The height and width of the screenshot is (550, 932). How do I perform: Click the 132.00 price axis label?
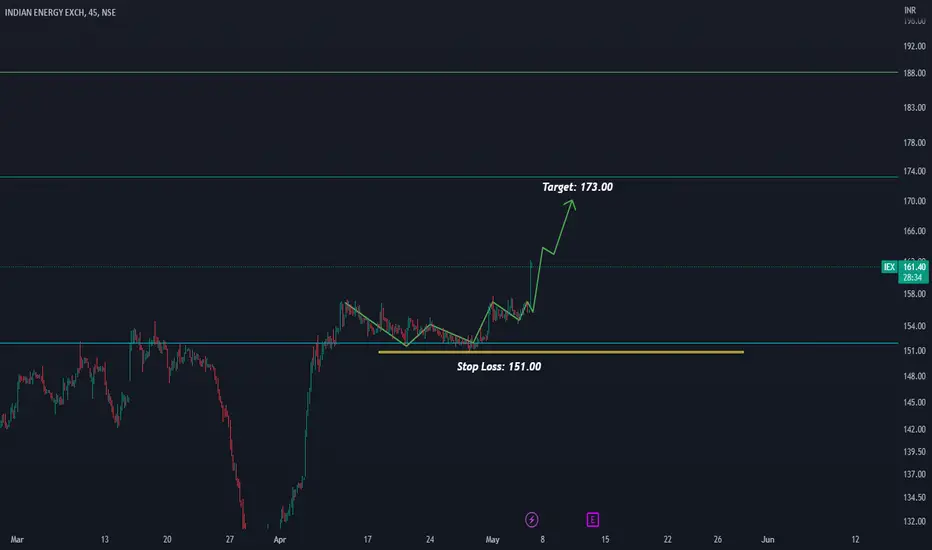pyautogui.click(x=914, y=521)
